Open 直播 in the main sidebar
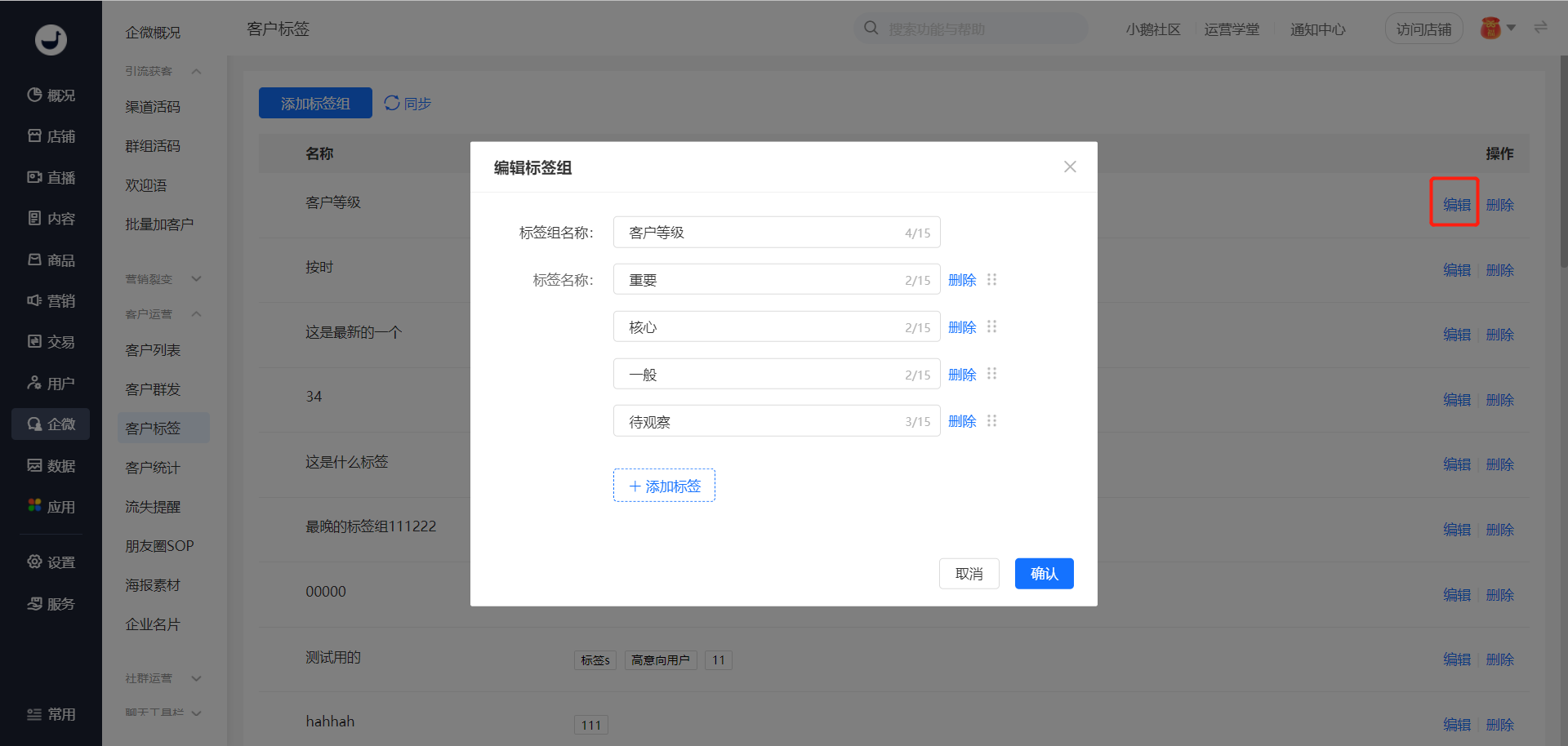Viewport: 1568px width, 746px height. point(51,177)
